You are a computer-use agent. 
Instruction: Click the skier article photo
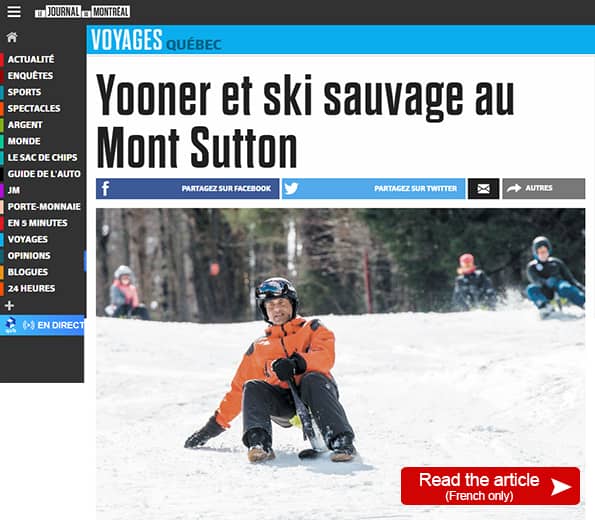(x=340, y=364)
